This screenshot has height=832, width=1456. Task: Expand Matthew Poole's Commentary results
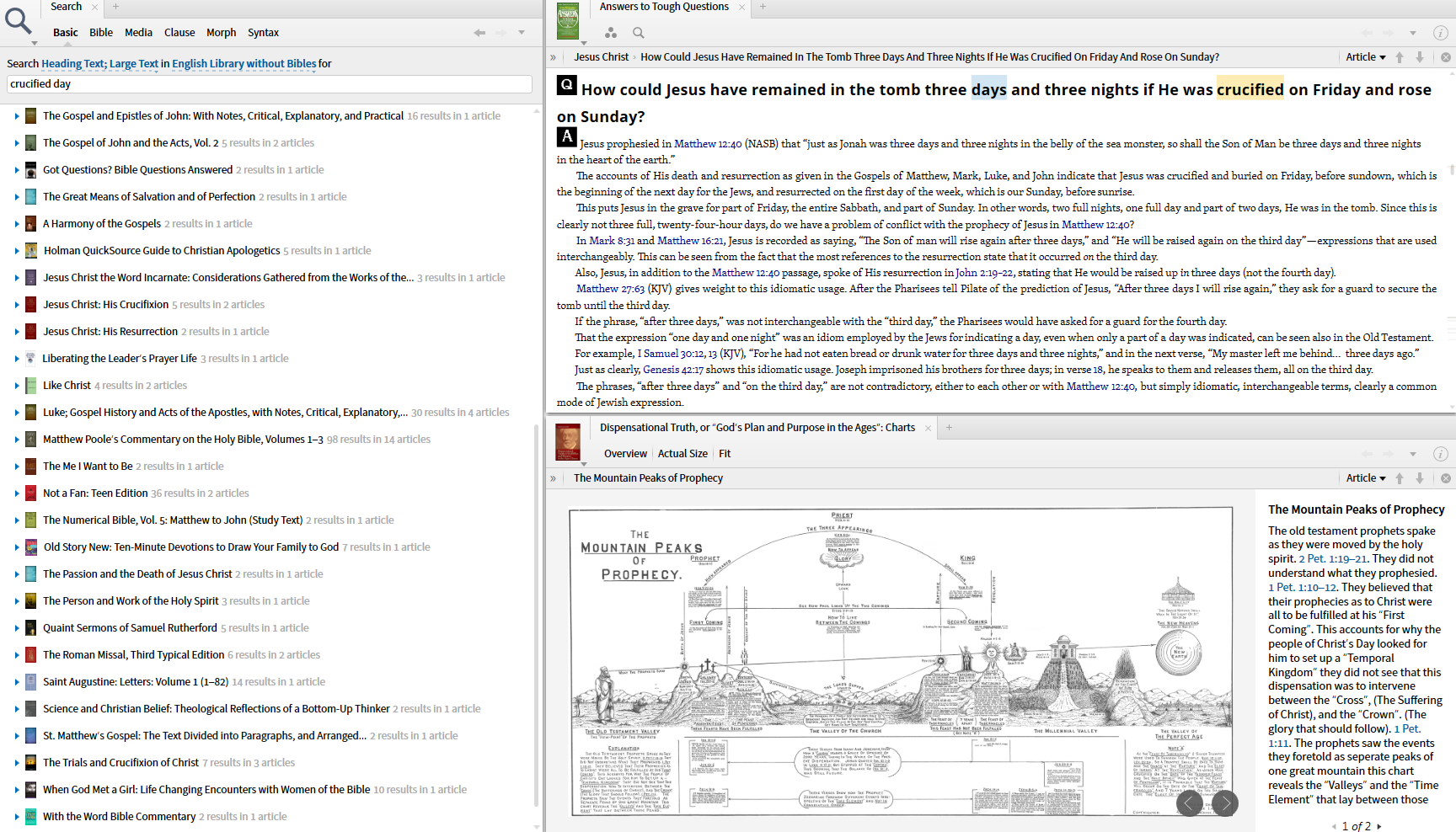(16, 440)
